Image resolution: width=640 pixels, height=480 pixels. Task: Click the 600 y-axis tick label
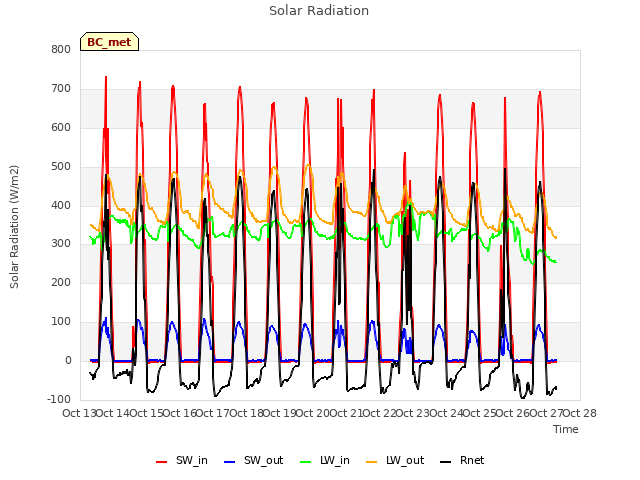[x=61, y=127]
